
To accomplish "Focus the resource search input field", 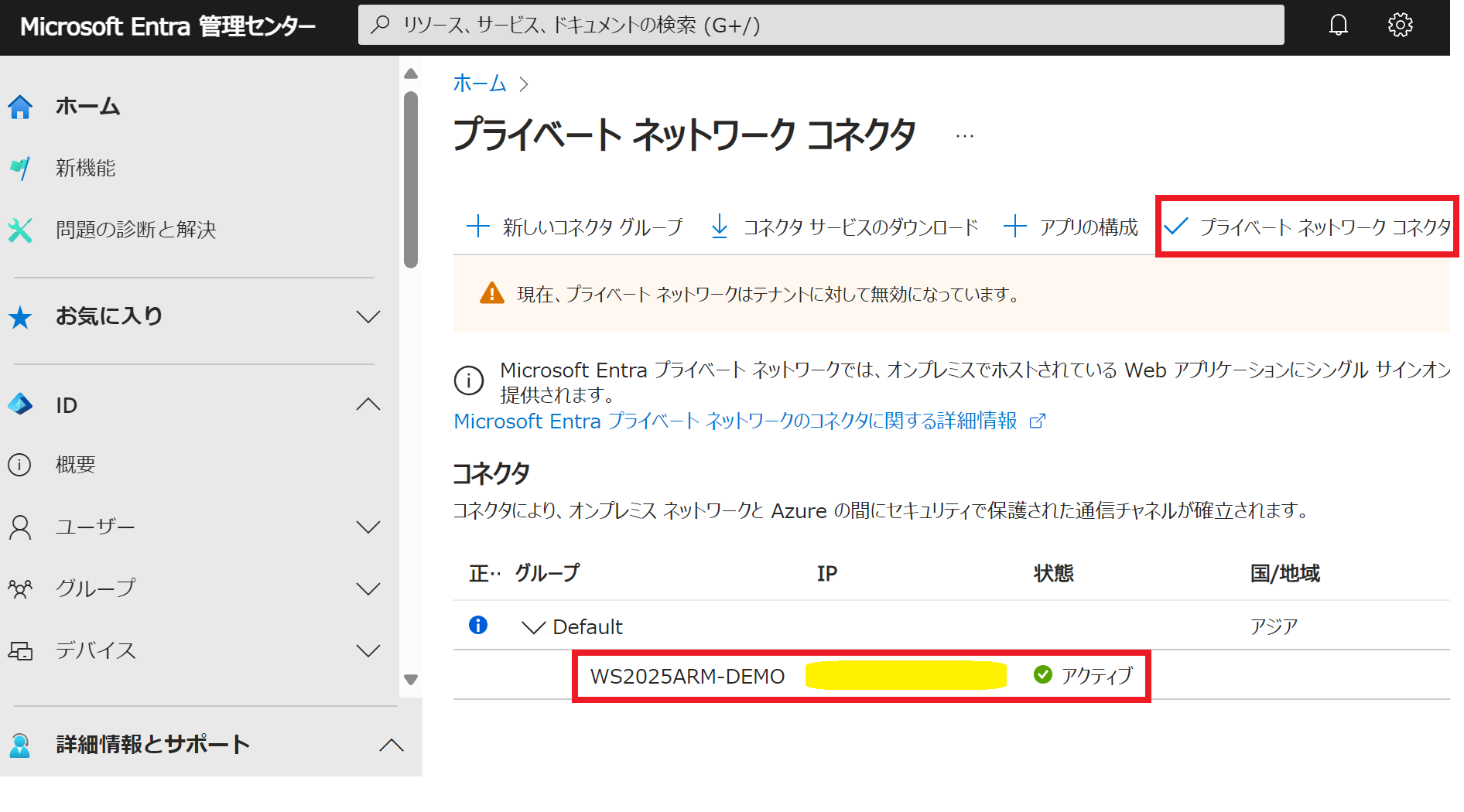I will [821, 25].
